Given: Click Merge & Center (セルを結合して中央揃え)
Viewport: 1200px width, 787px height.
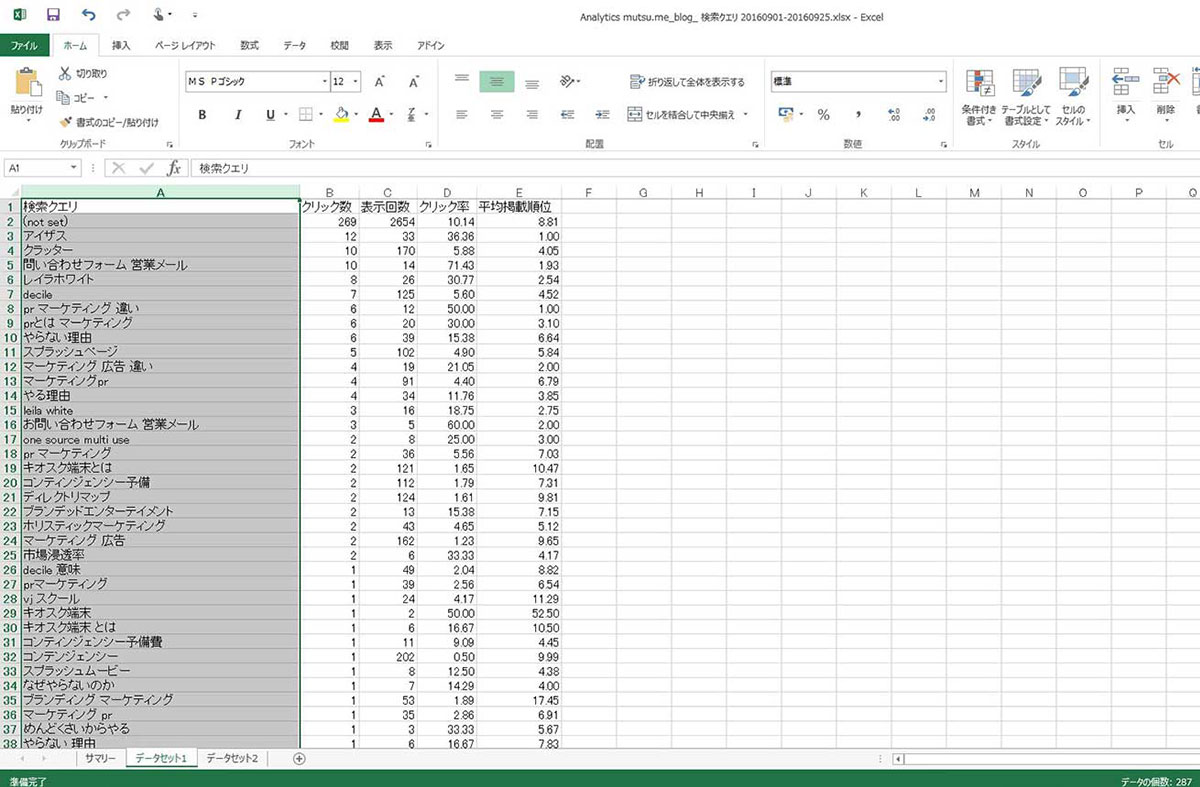Looking at the screenshot, I should click(682, 115).
